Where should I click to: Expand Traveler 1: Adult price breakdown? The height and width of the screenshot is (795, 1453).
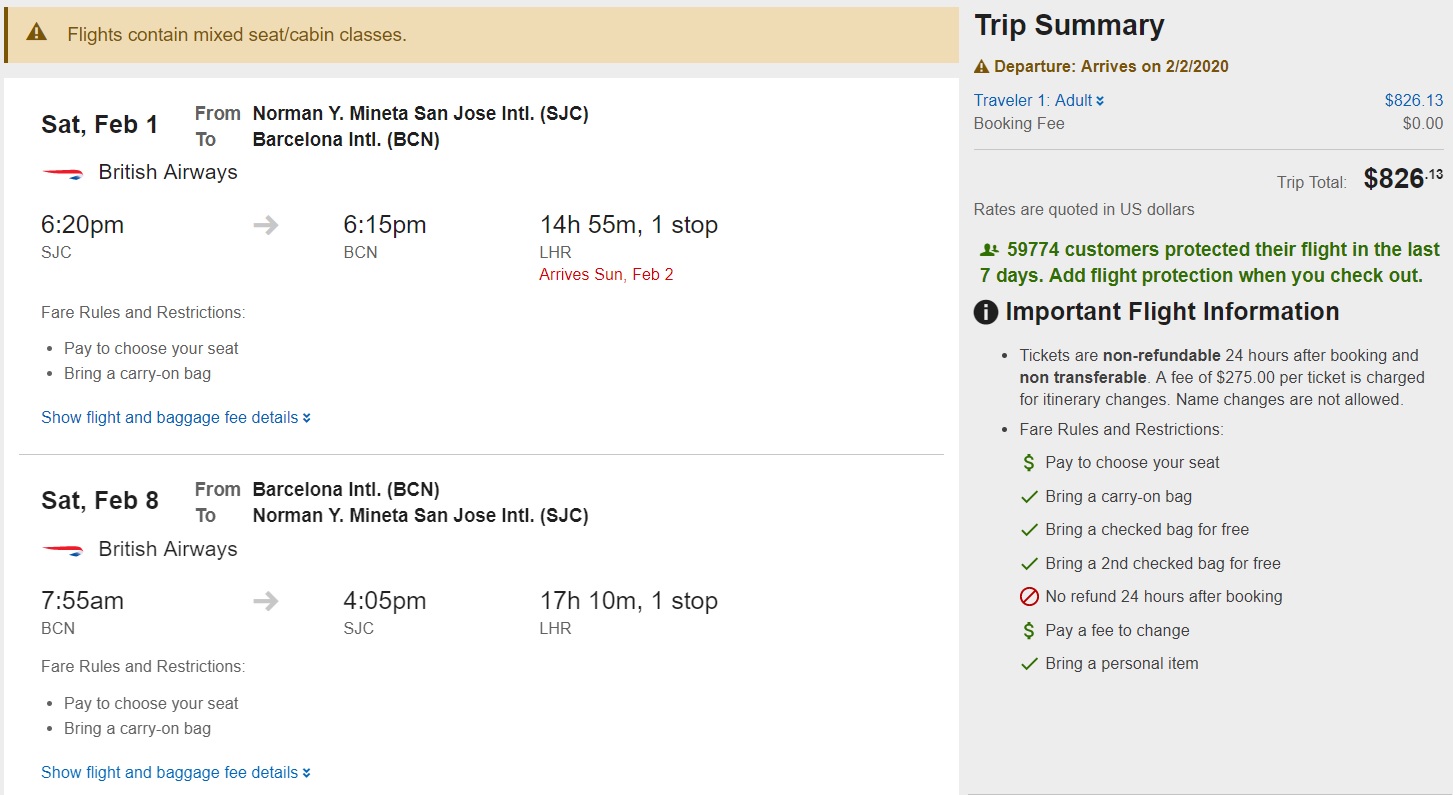click(1039, 100)
